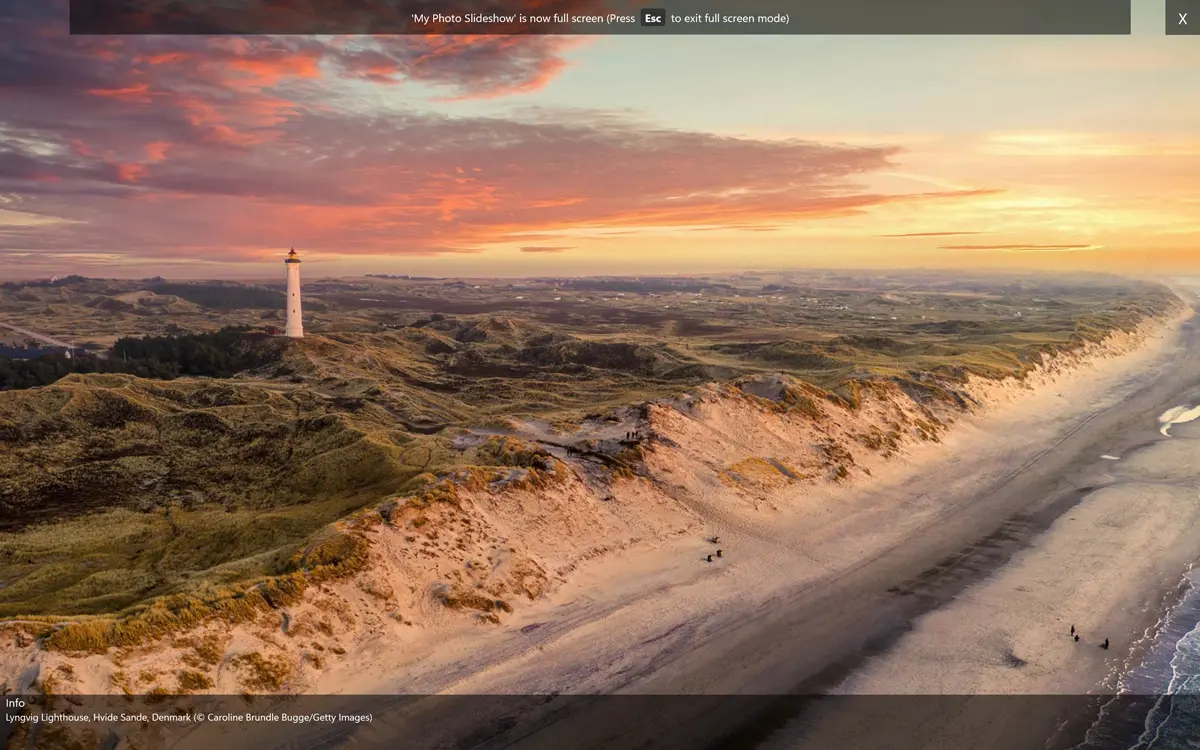
Task: Click the group standing atop the dune
Action: pos(630,436)
